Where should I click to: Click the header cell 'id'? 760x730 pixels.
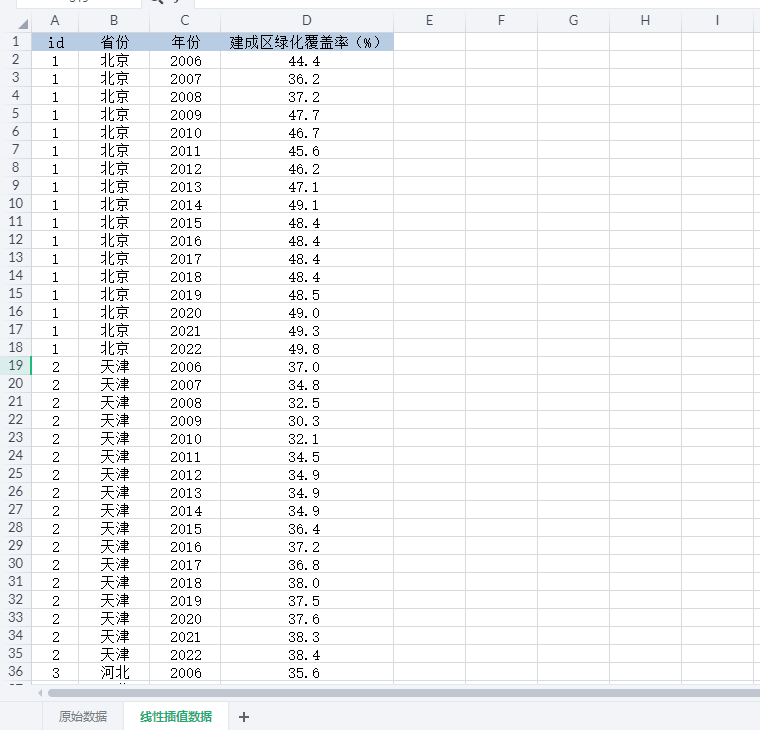55,42
